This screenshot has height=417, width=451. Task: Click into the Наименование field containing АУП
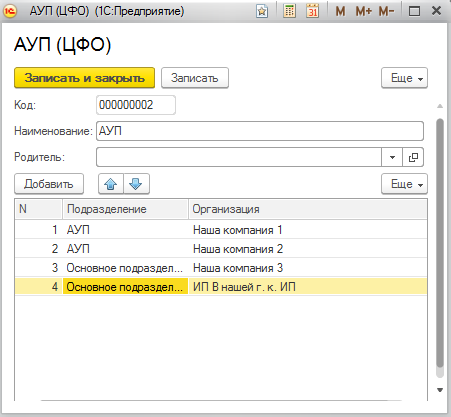pyautogui.click(x=260, y=131)
